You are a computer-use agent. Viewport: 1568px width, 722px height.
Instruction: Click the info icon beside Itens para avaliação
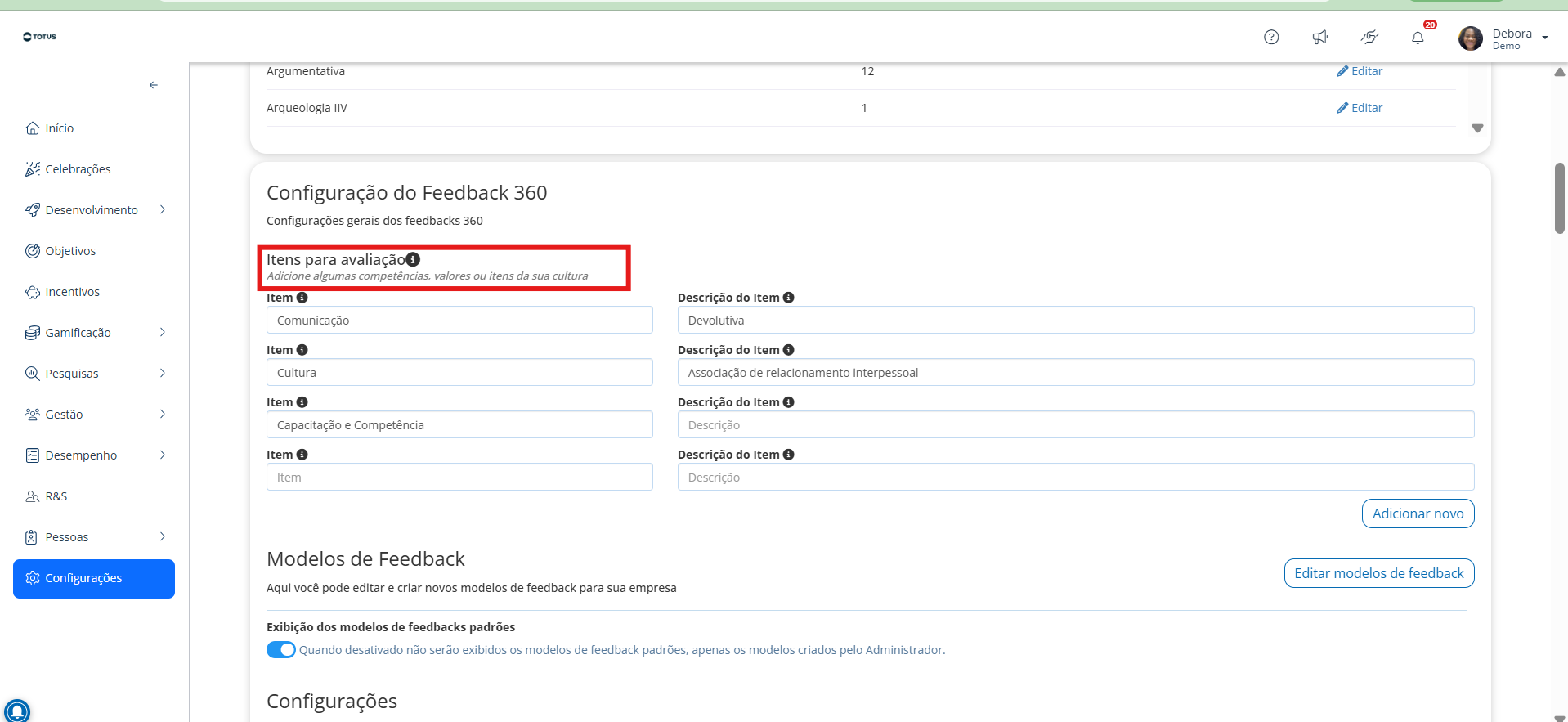coord(413,259)
